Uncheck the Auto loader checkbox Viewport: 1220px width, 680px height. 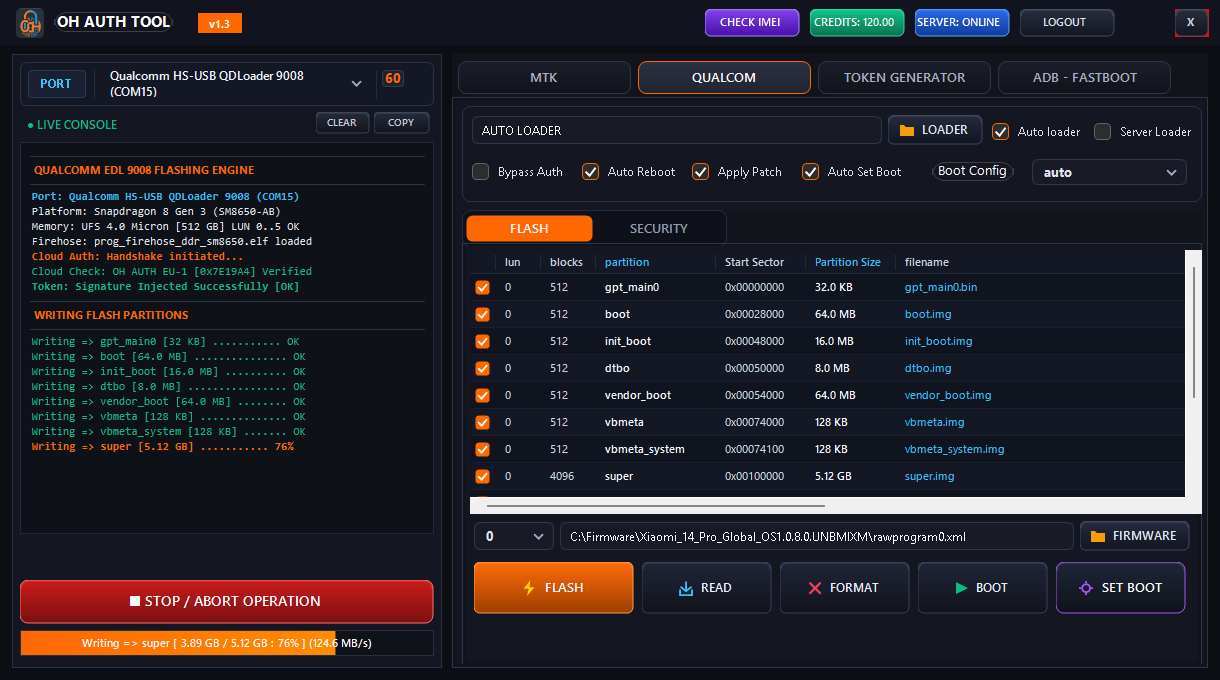click(x=1001, y=131)
